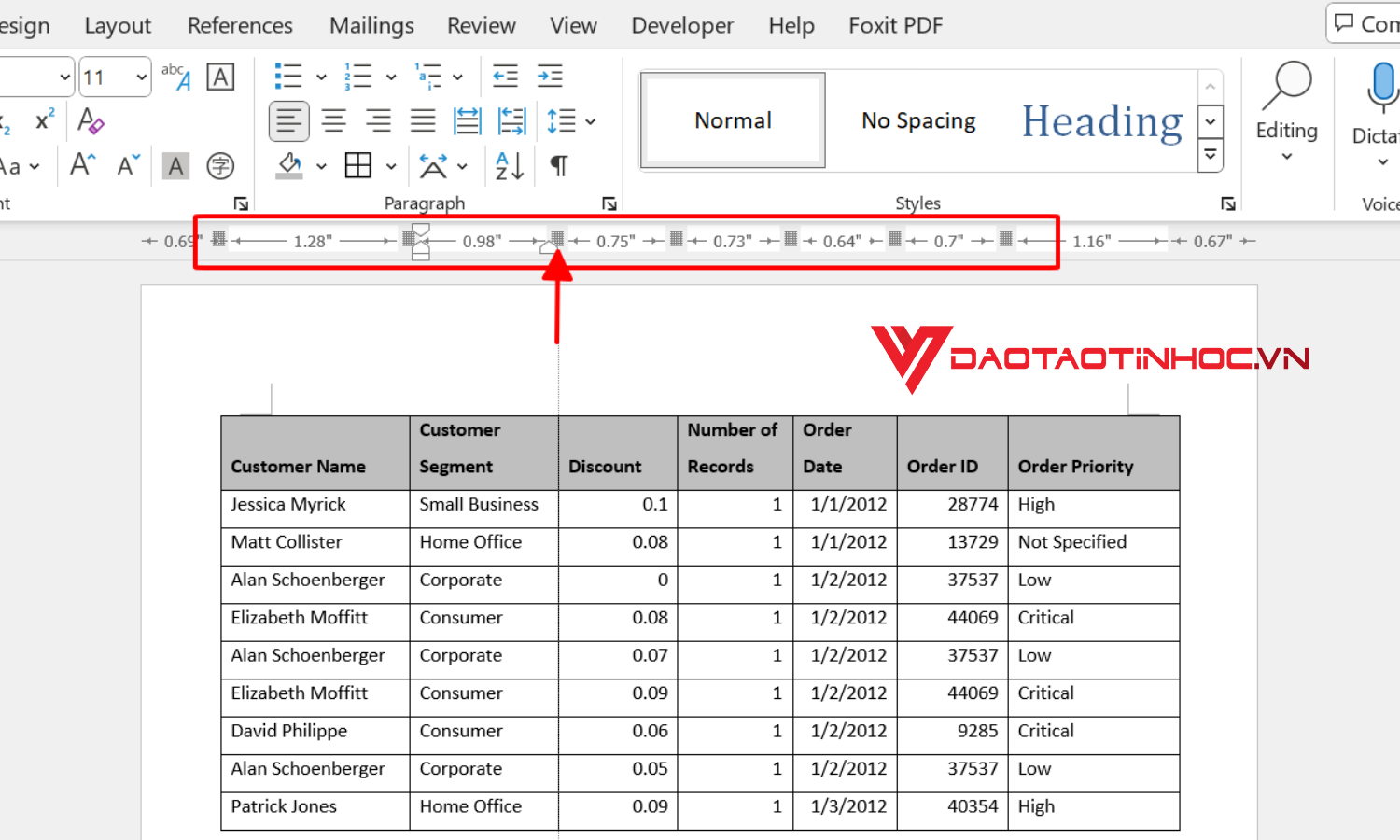Apply the No Spacing style
The height and width of the screenshot is (840, 1400).
pos(918,120)
